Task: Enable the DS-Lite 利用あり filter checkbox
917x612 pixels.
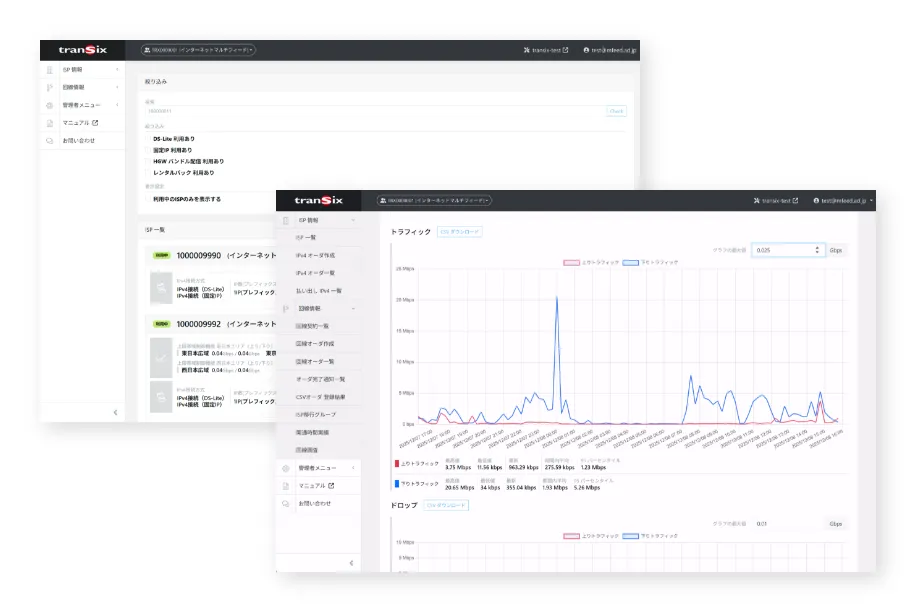Action: coord(148,139)
